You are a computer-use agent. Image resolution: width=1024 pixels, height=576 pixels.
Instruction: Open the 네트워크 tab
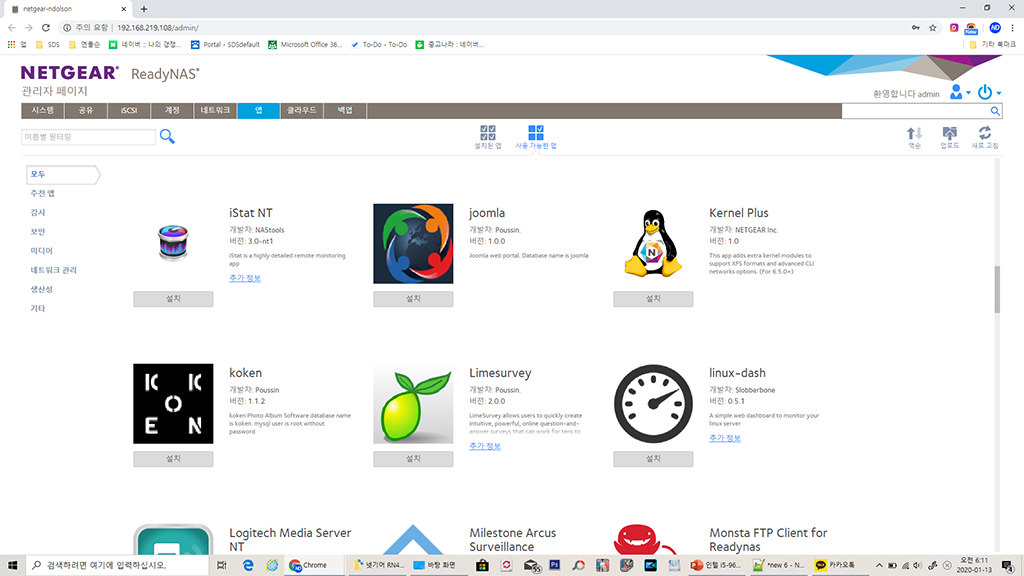click(216, 110)
